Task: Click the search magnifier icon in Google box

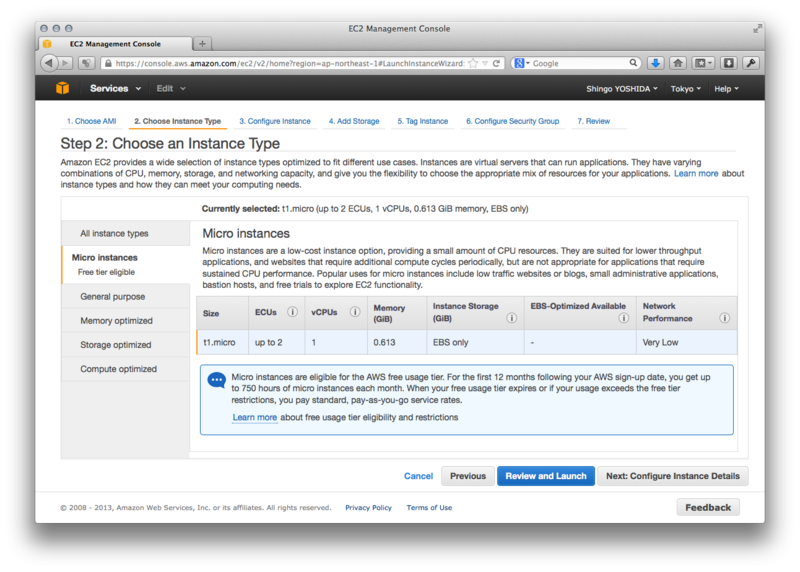Action: tap(633, 63)
